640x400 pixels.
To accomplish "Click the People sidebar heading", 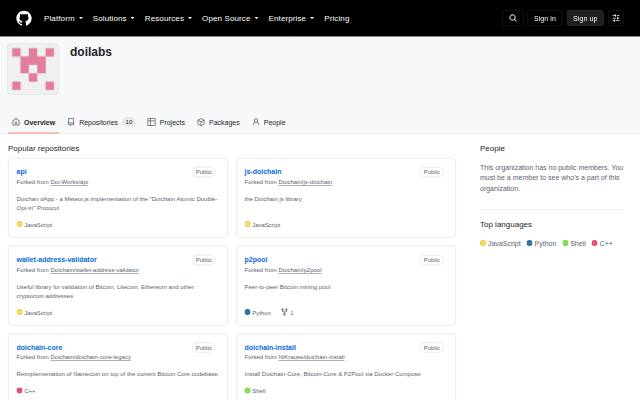I will [x=492, y=149].
